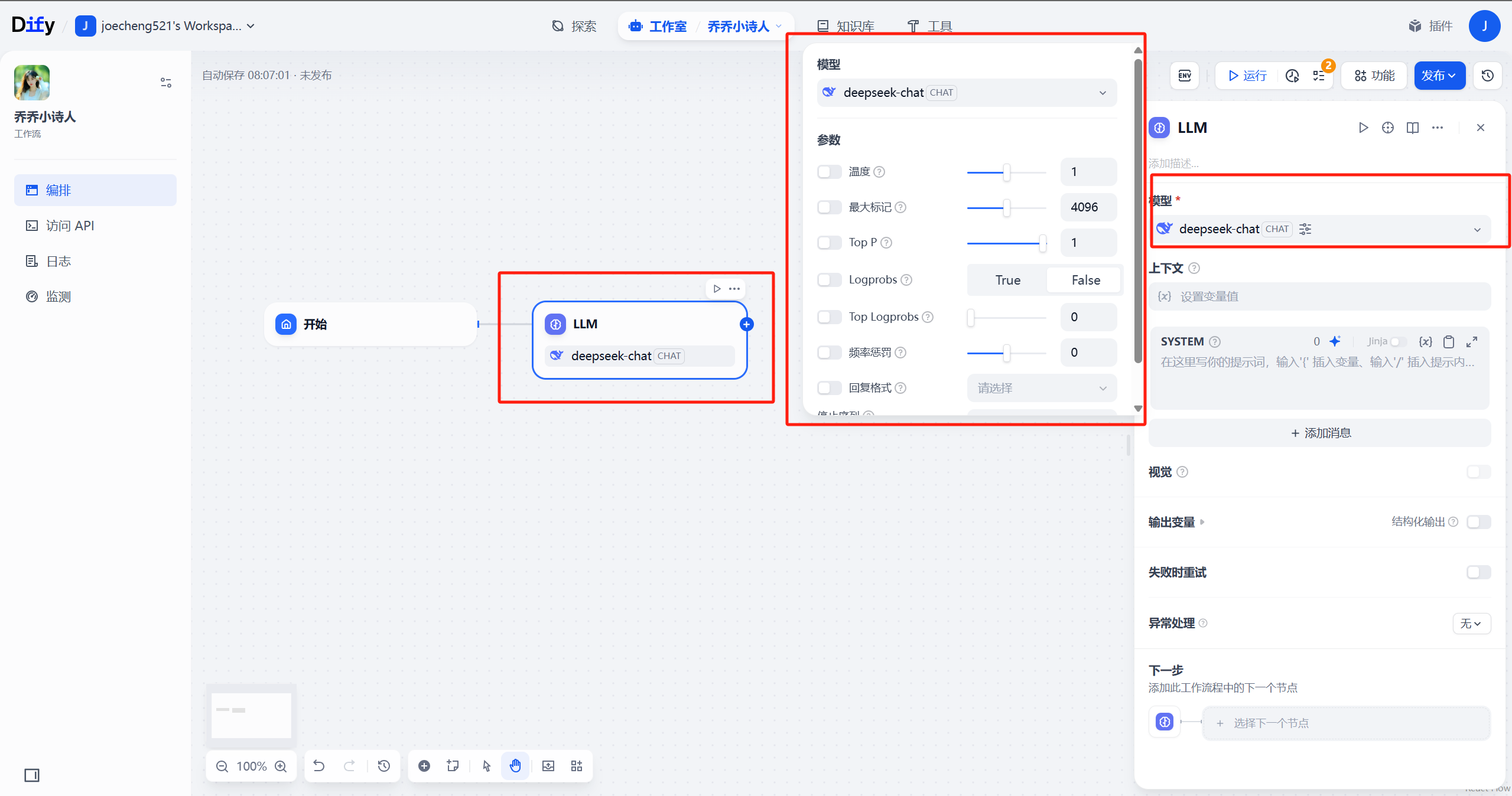The height and width of the screenshot is (796, 1512).
Task: Open the 日志 sidebar item
Action: (x=58, y=261)
